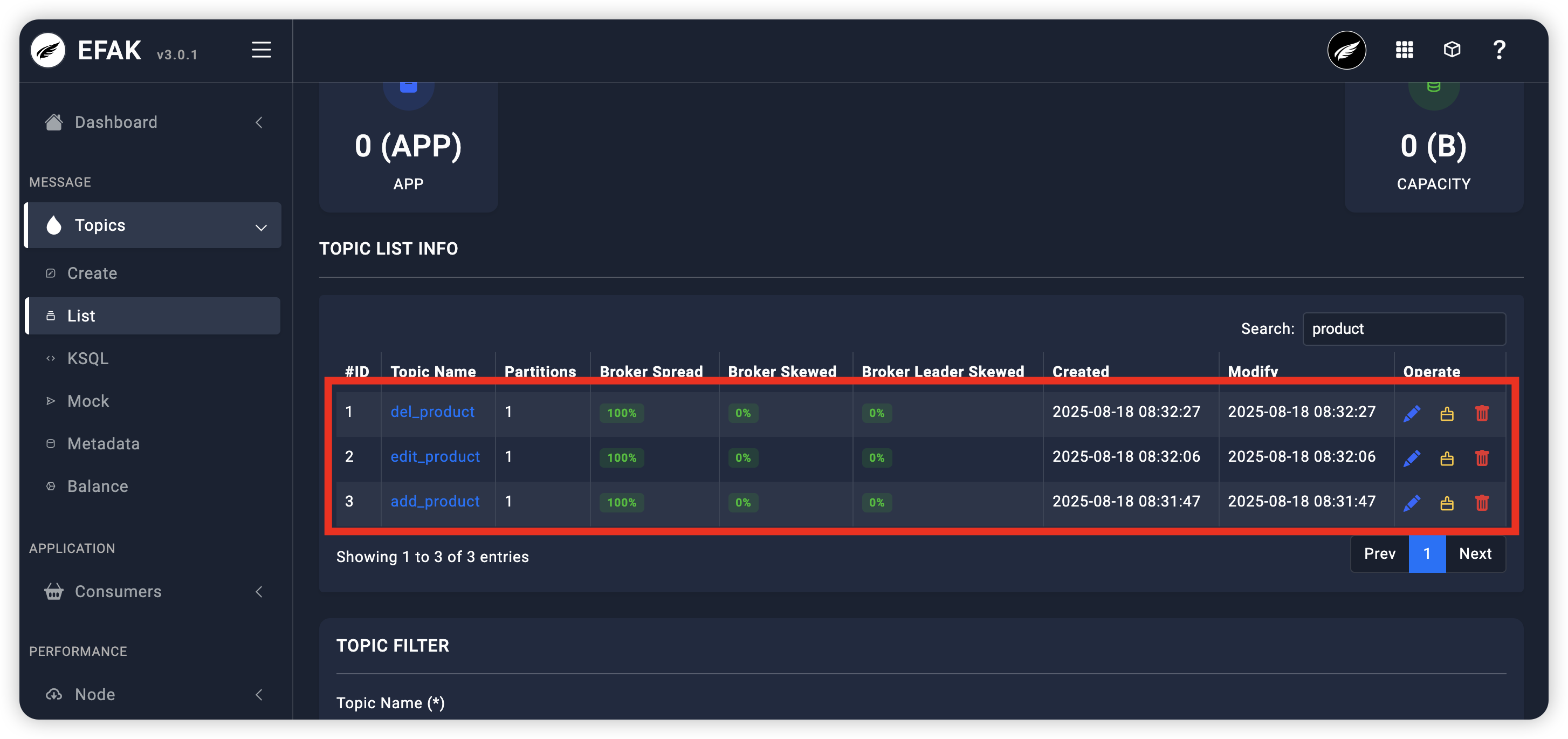The height and width of the screenshot is (739, 1568).
Task: Sort by Modify column header
Action: [1253, 371]
